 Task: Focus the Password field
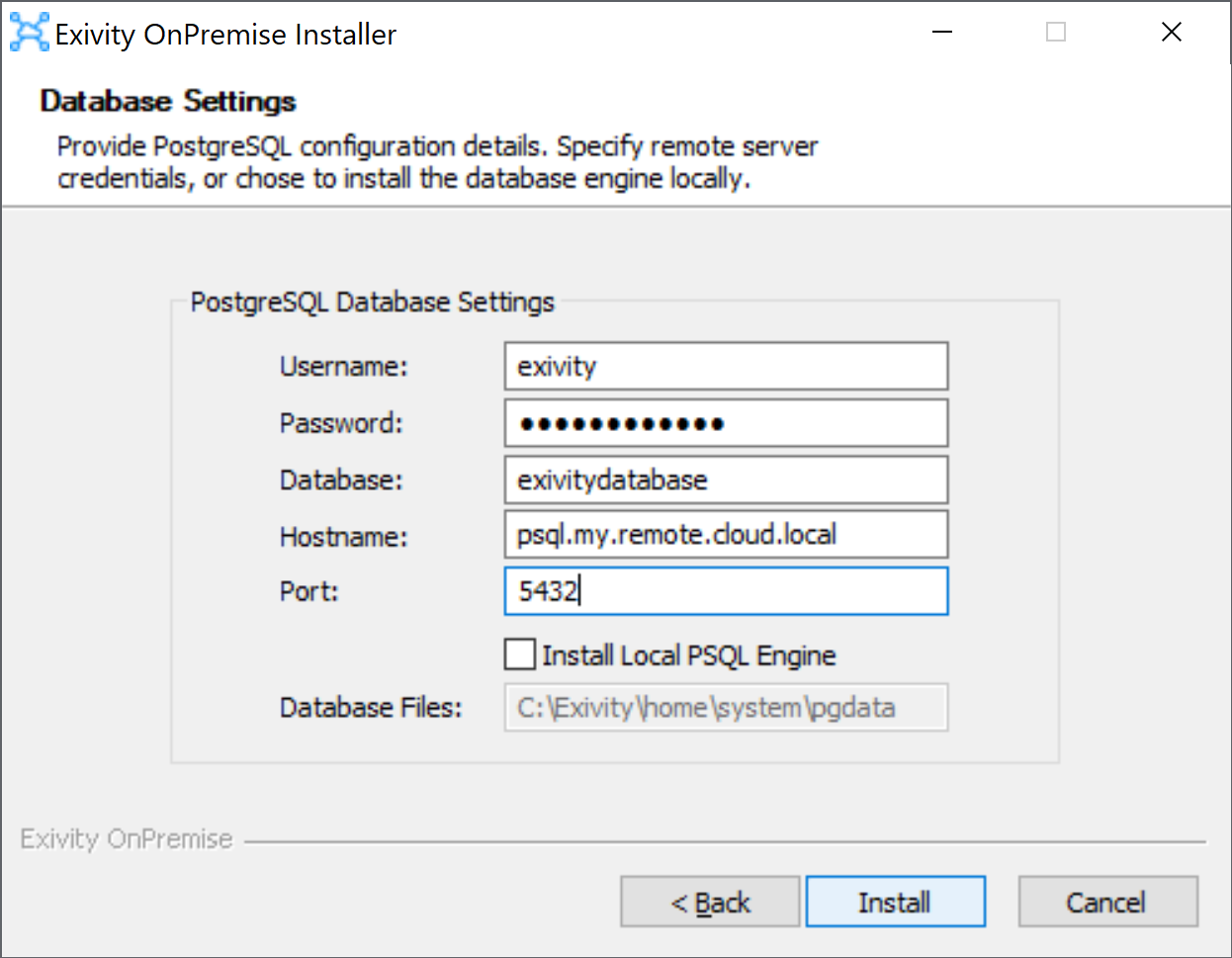[726, 423]
